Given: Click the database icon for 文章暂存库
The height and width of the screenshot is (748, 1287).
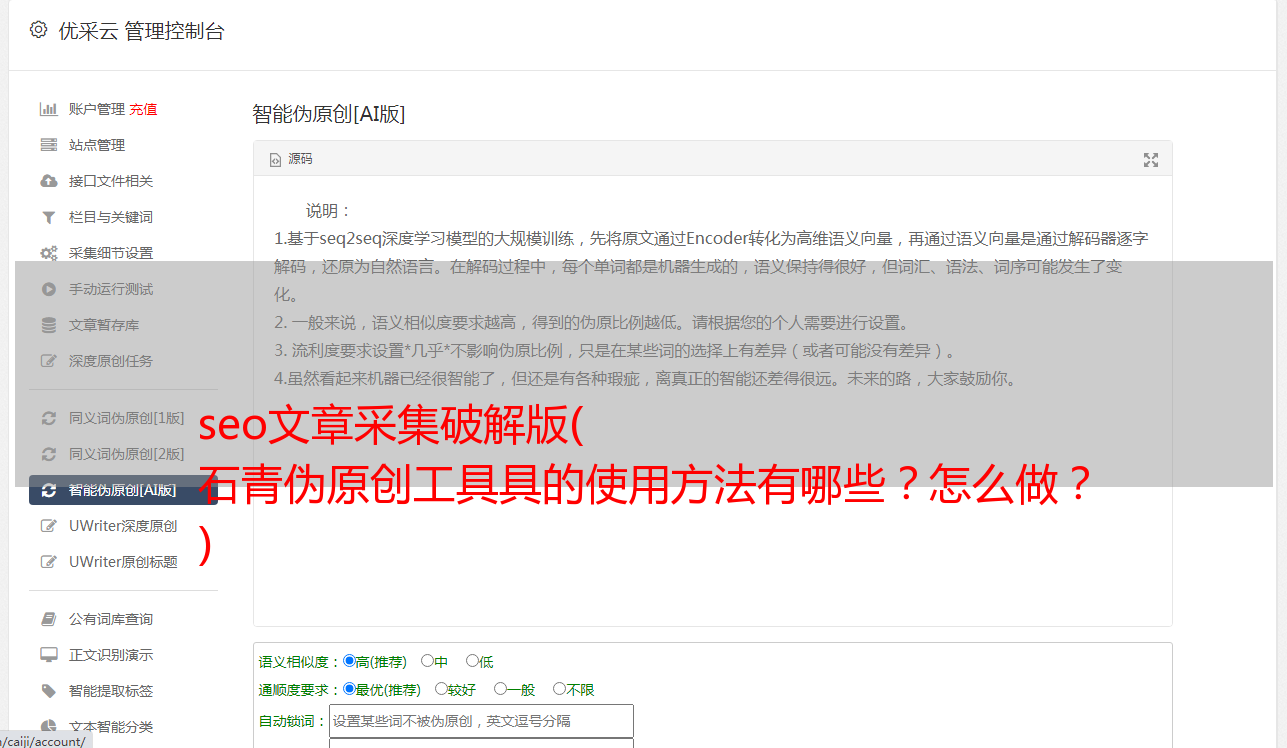Looking at the screenshot, I should pyautogui.click(x=48, y=325).
